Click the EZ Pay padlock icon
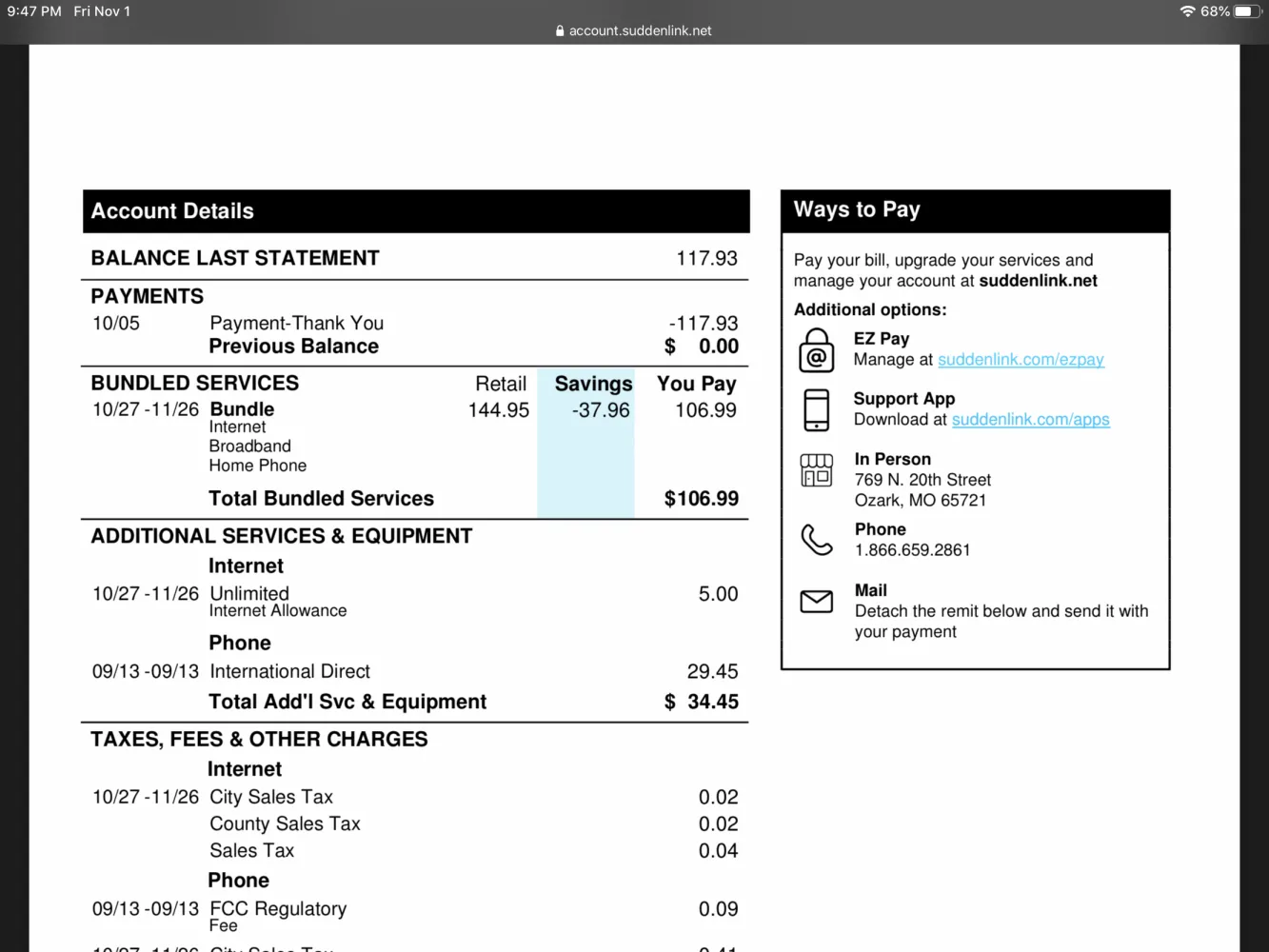The image size is (1269, 952). pyautogui.click(x=817, y=350)
